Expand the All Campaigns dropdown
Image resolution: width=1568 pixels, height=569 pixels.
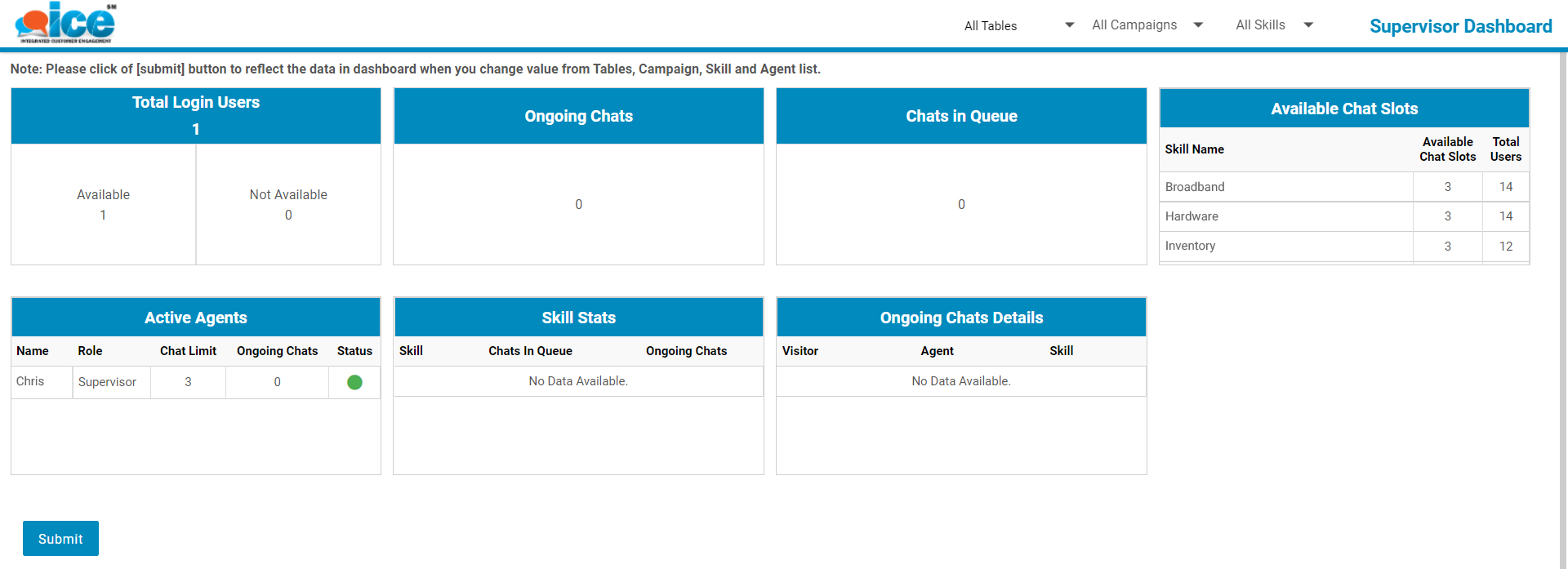(1147, 25)
